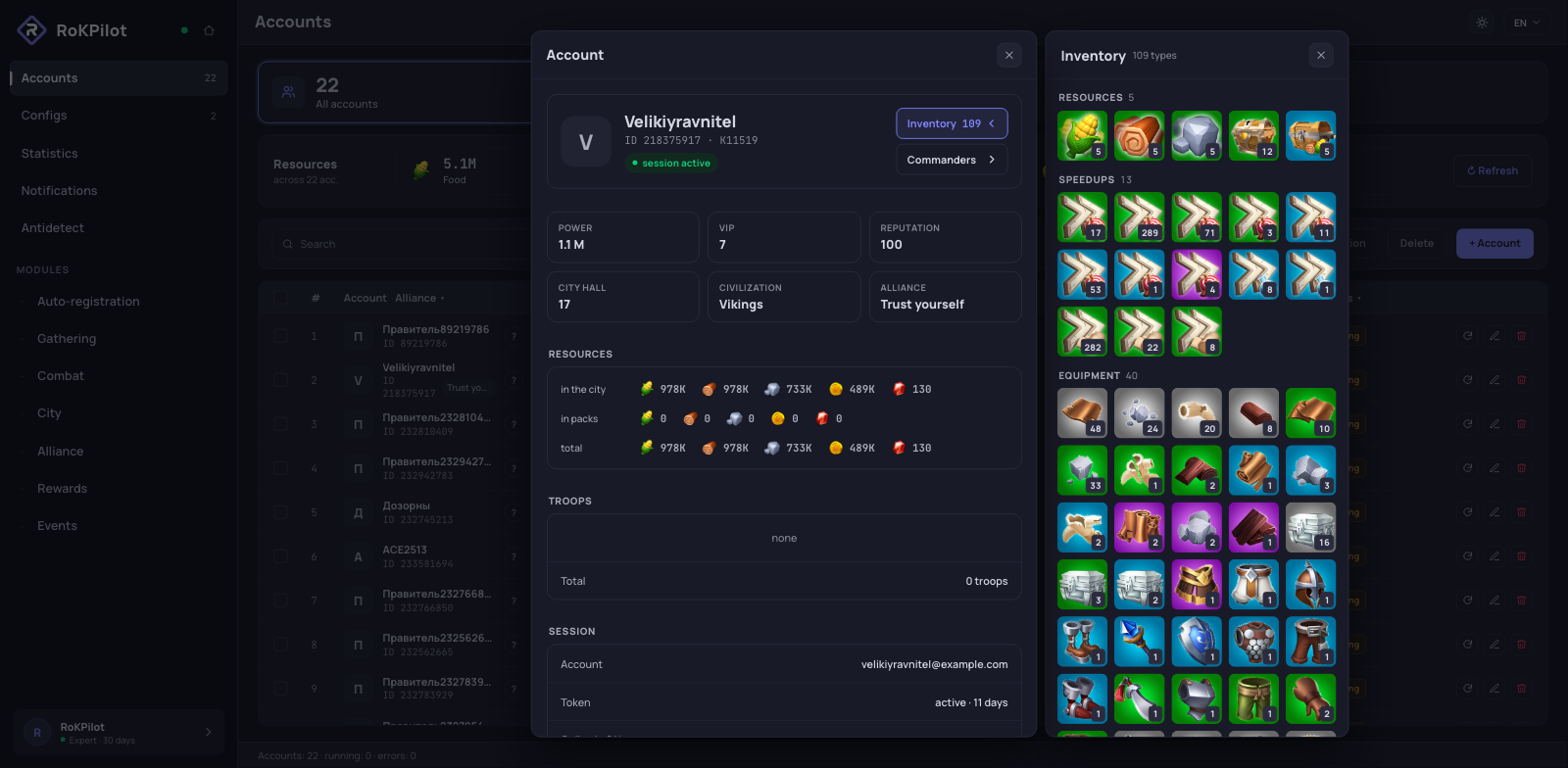The image size is (1568, 768).
Task: Open the Configs sidebar section
Action: point(119,116)
